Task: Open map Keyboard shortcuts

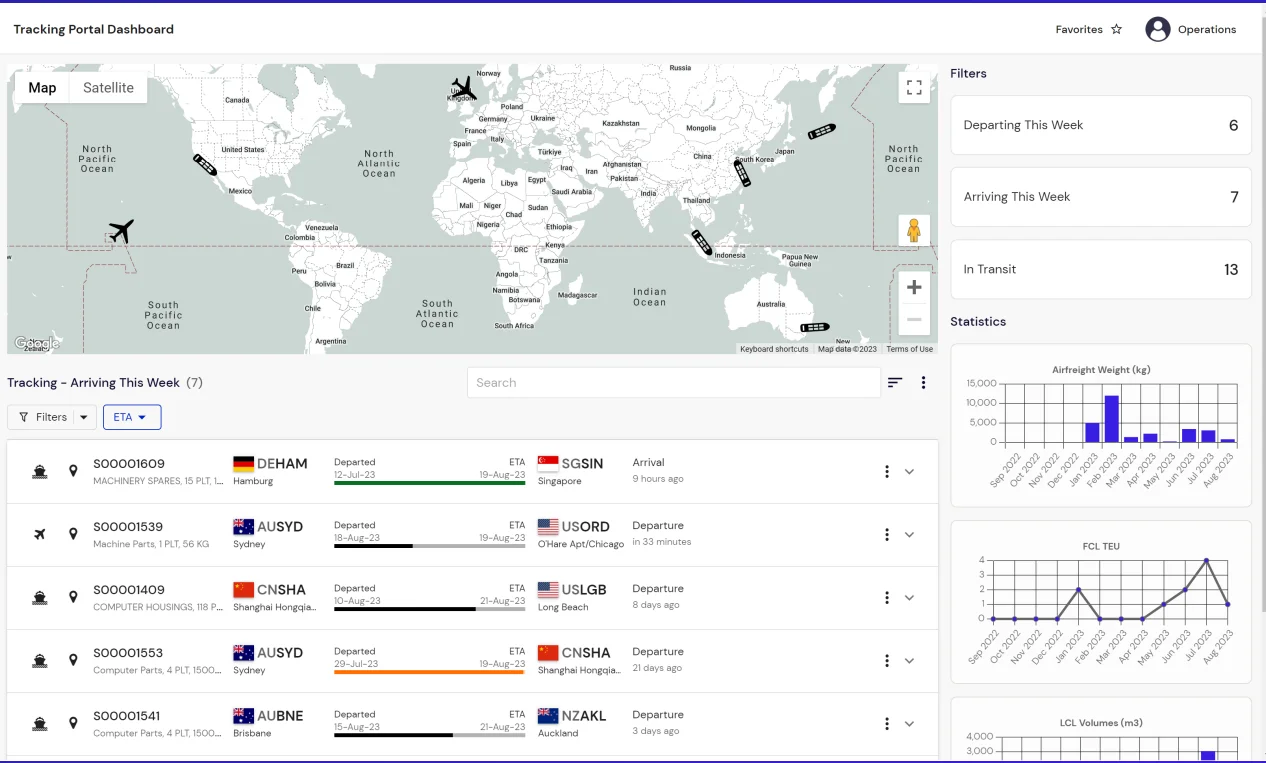Action: click(774, 349)
